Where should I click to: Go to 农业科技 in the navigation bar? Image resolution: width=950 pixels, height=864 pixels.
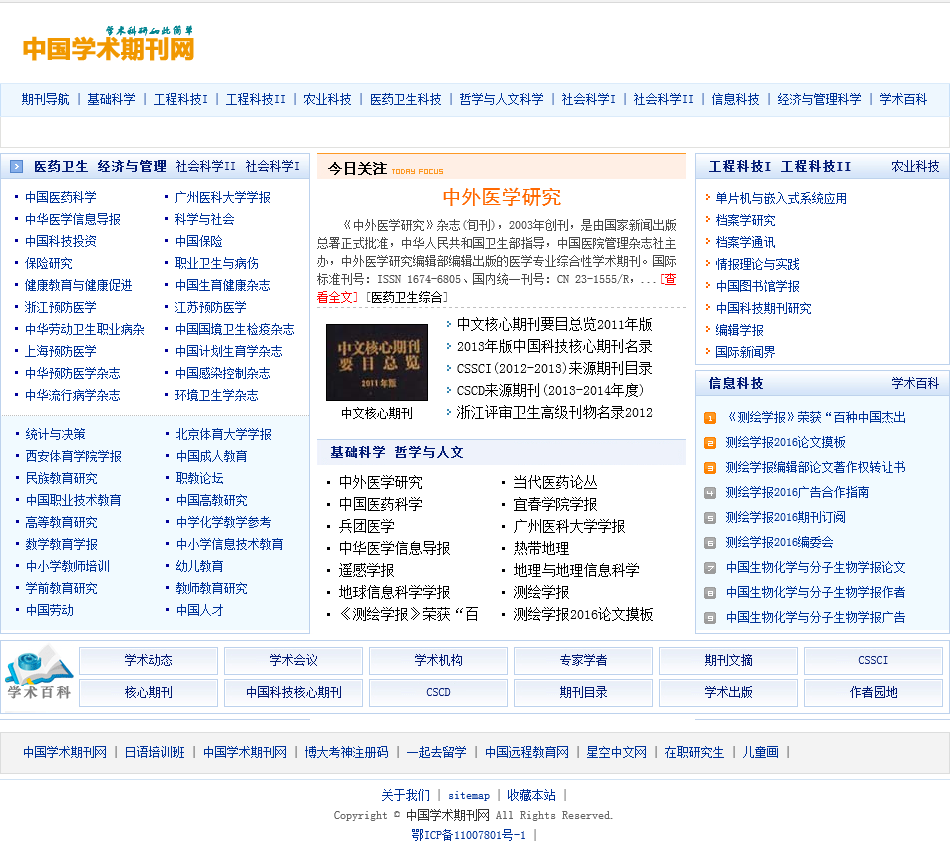pos(327,99)
